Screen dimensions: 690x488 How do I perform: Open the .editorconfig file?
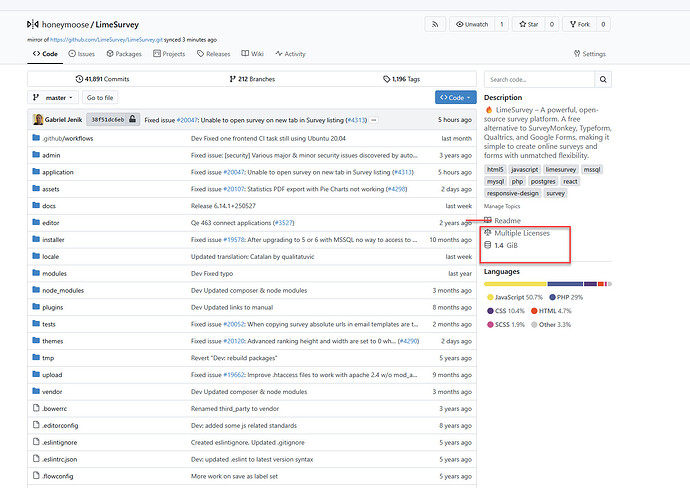point(60,426)
